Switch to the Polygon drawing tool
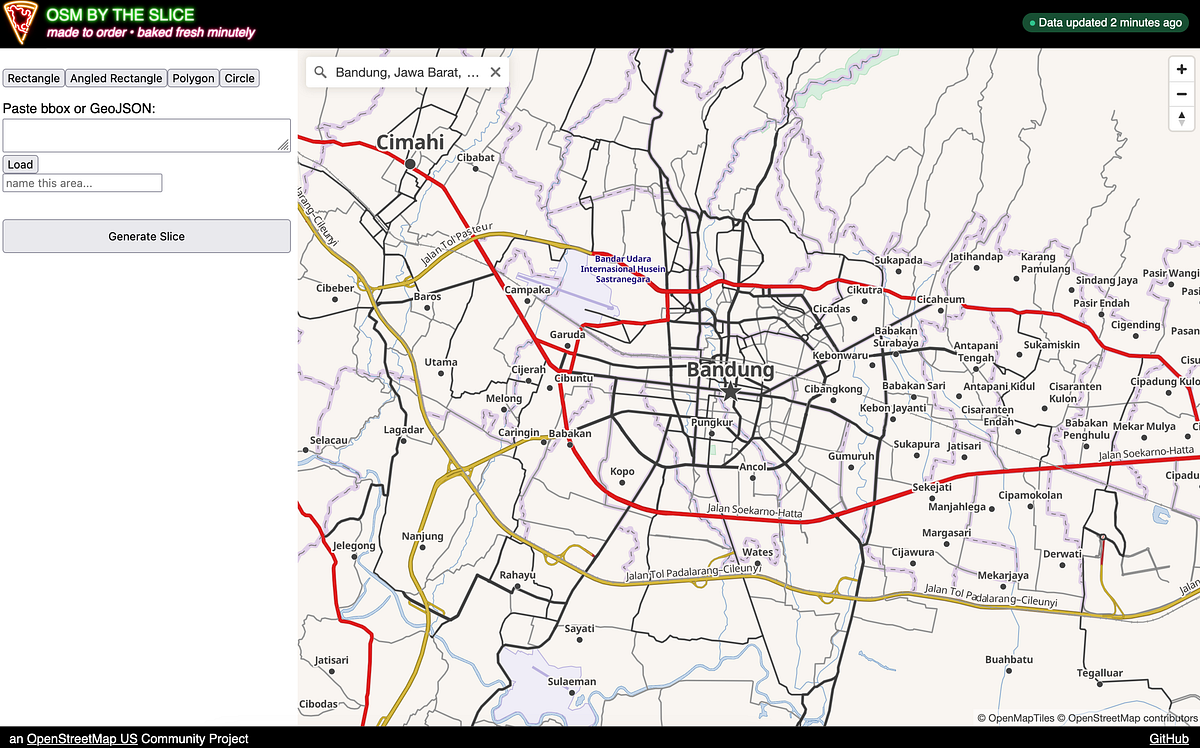The image size is (1200, 748). click(x=193, y=78)
